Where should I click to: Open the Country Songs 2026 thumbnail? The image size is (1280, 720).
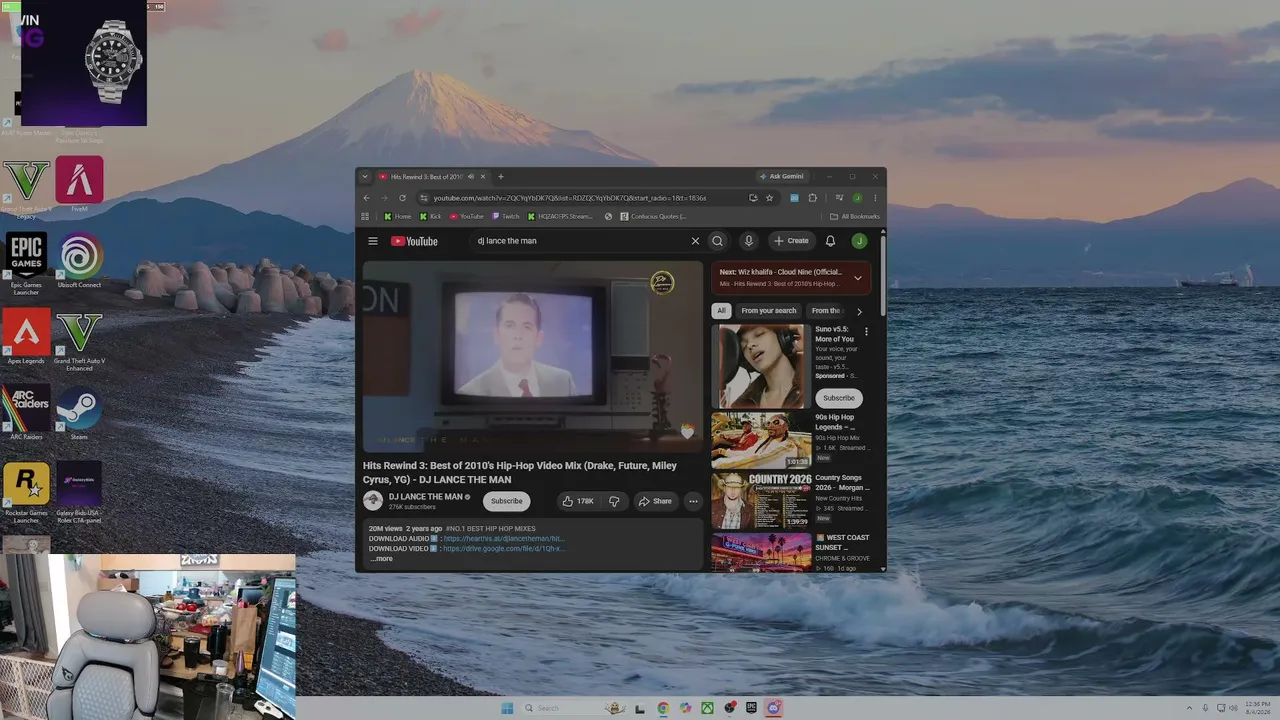[x=761, y=501]
